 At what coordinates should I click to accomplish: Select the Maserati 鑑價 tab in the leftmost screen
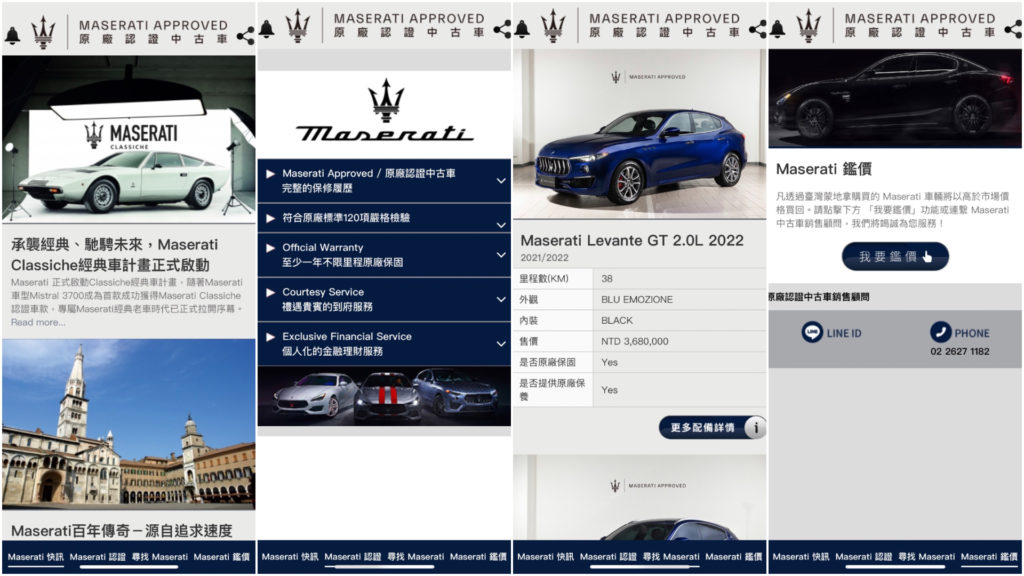click(x=221, y=557)
